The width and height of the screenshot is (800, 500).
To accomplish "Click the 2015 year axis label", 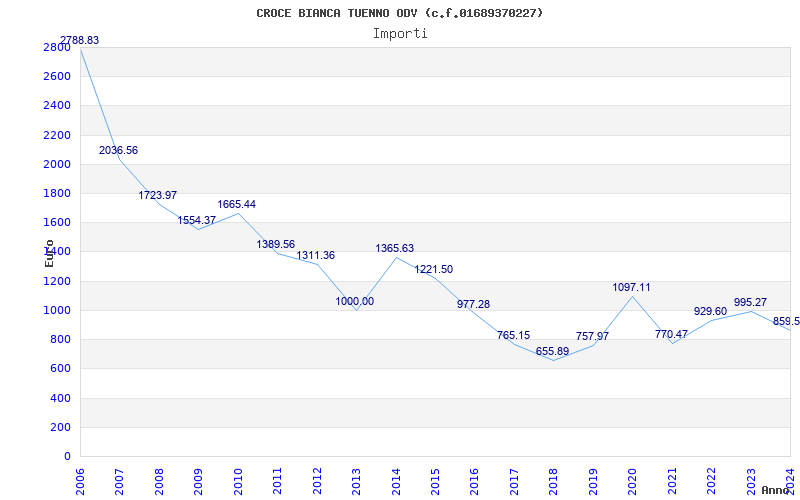I will pos(435,481).
